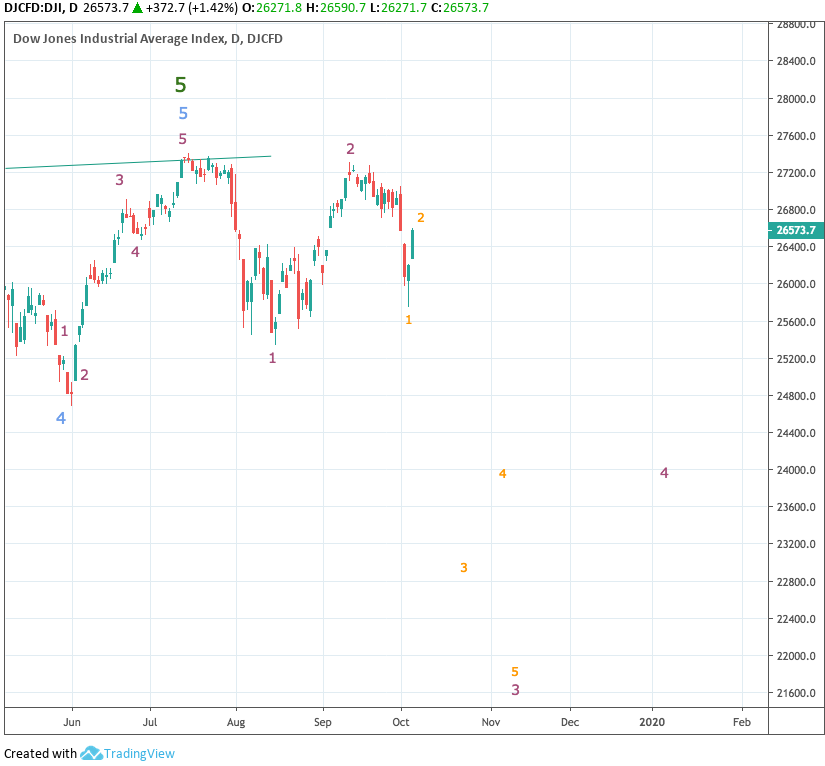Select the large green wave 5 label
The image size is (825, 766).
click(180, 85)
